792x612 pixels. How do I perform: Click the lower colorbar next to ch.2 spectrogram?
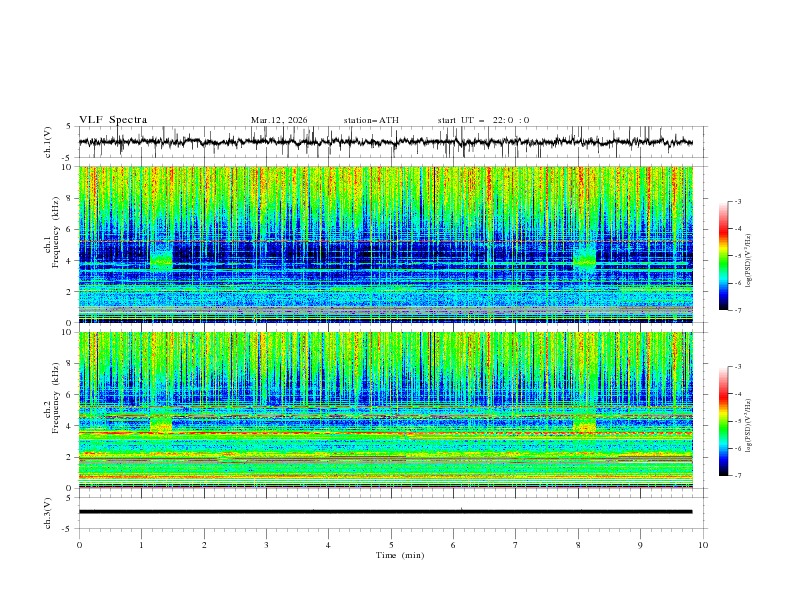pos(723,421)
